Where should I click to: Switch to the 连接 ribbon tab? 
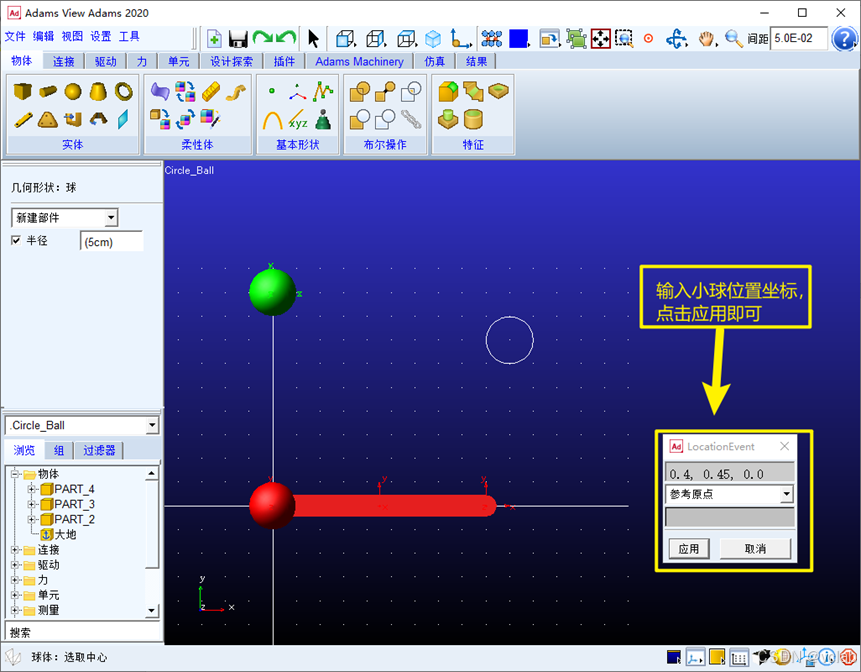(x=64, y=61)
